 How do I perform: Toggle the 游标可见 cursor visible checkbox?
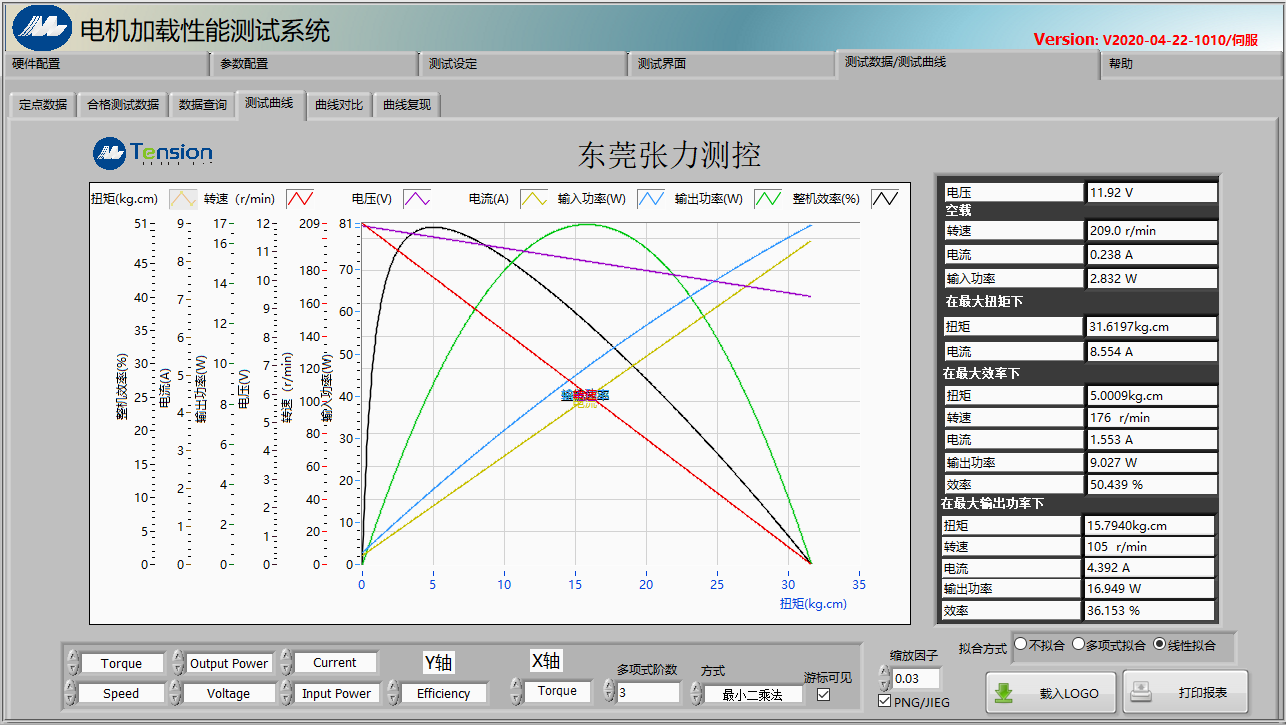coord(824,695)
